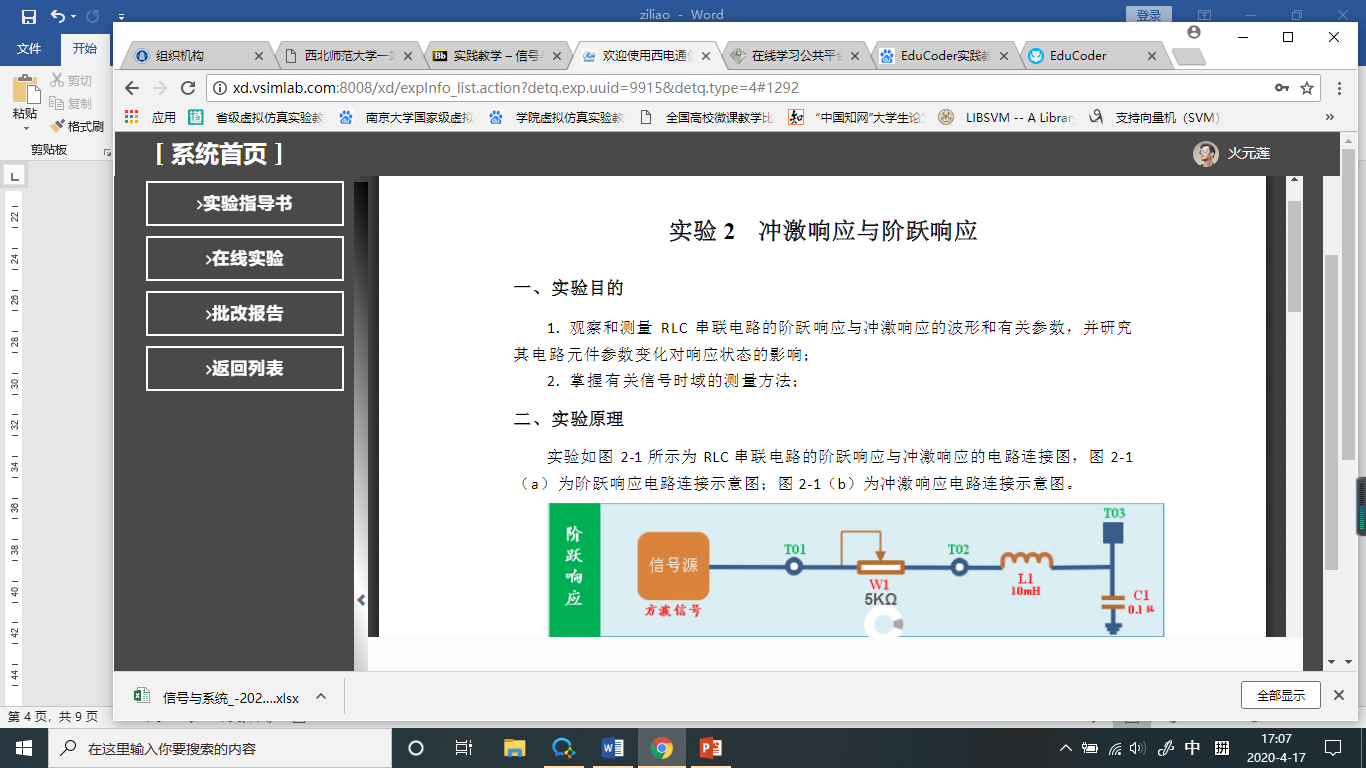Expand options for the downloaded xlsx file
Viewport: 1366px width, 768px height.
(321, 696)
